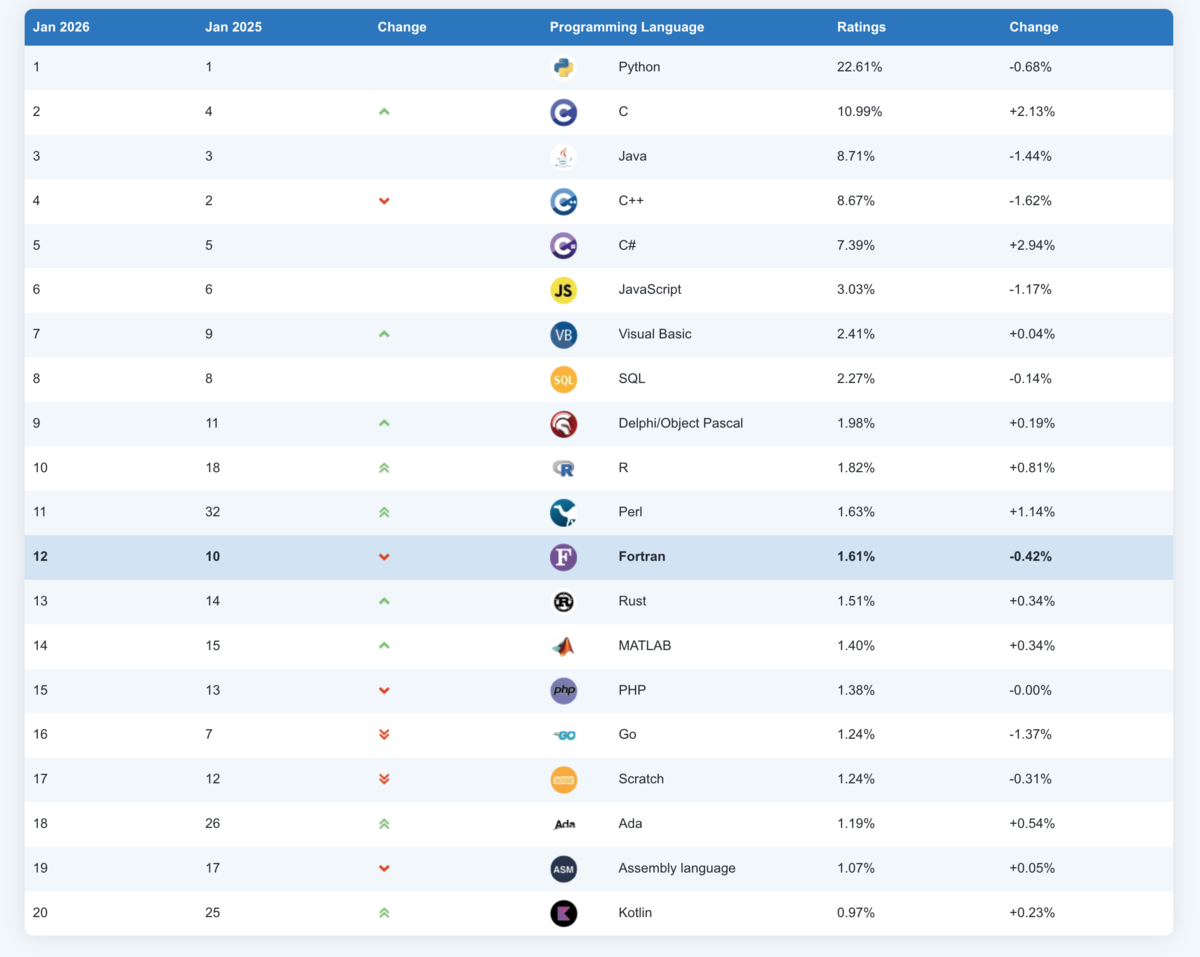1200x957 pixels.
Task: Click the red down arrow in the C++ row
Action: 384,201
